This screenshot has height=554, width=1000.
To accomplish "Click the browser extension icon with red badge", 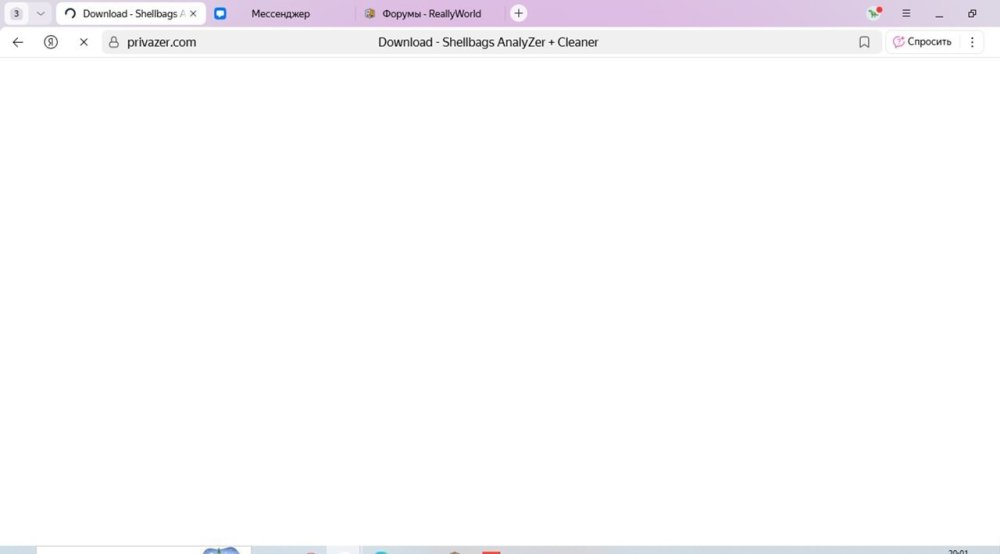I will [x=874, y=13].
